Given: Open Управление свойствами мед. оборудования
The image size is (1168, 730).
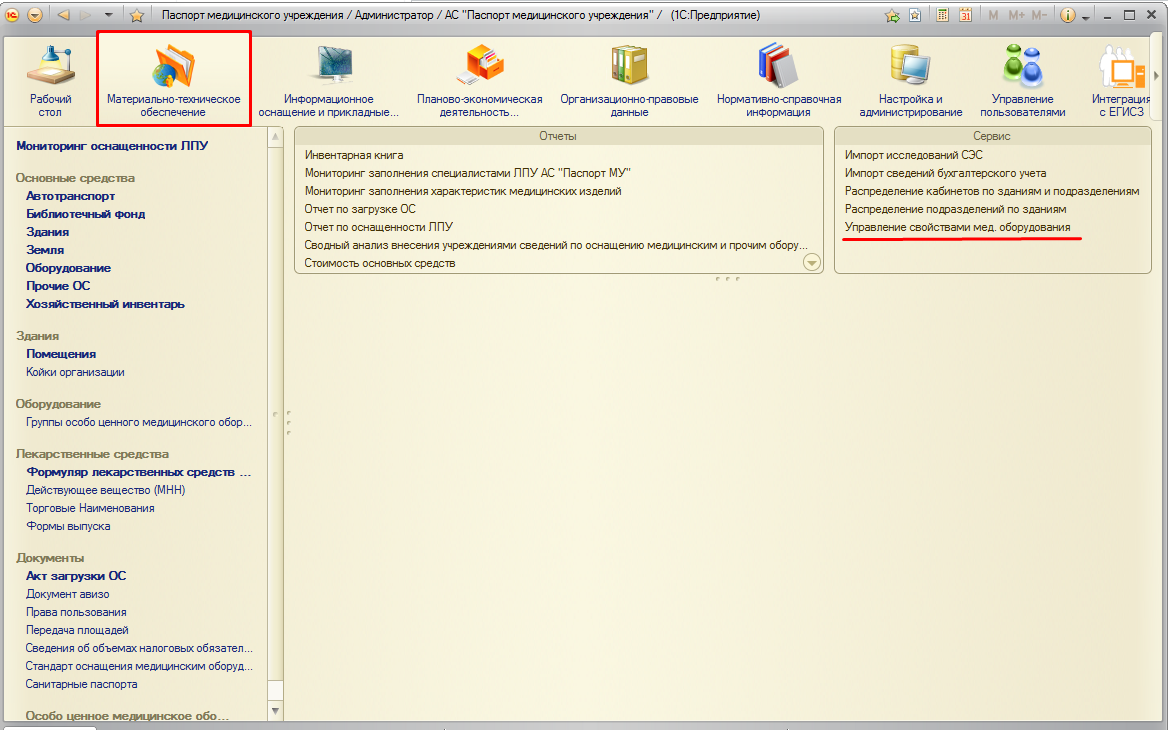Looking at the screenshot, I should (957, 228).
